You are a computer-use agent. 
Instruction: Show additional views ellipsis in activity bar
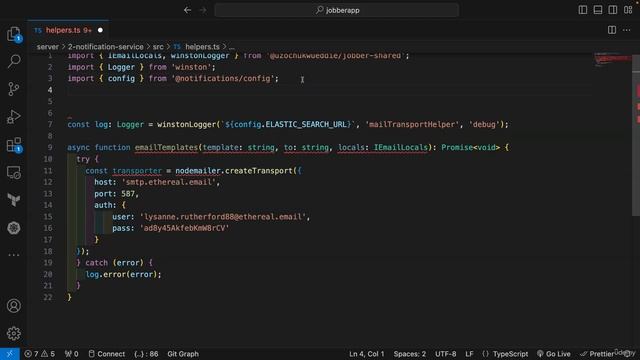(x=13, y=255)
